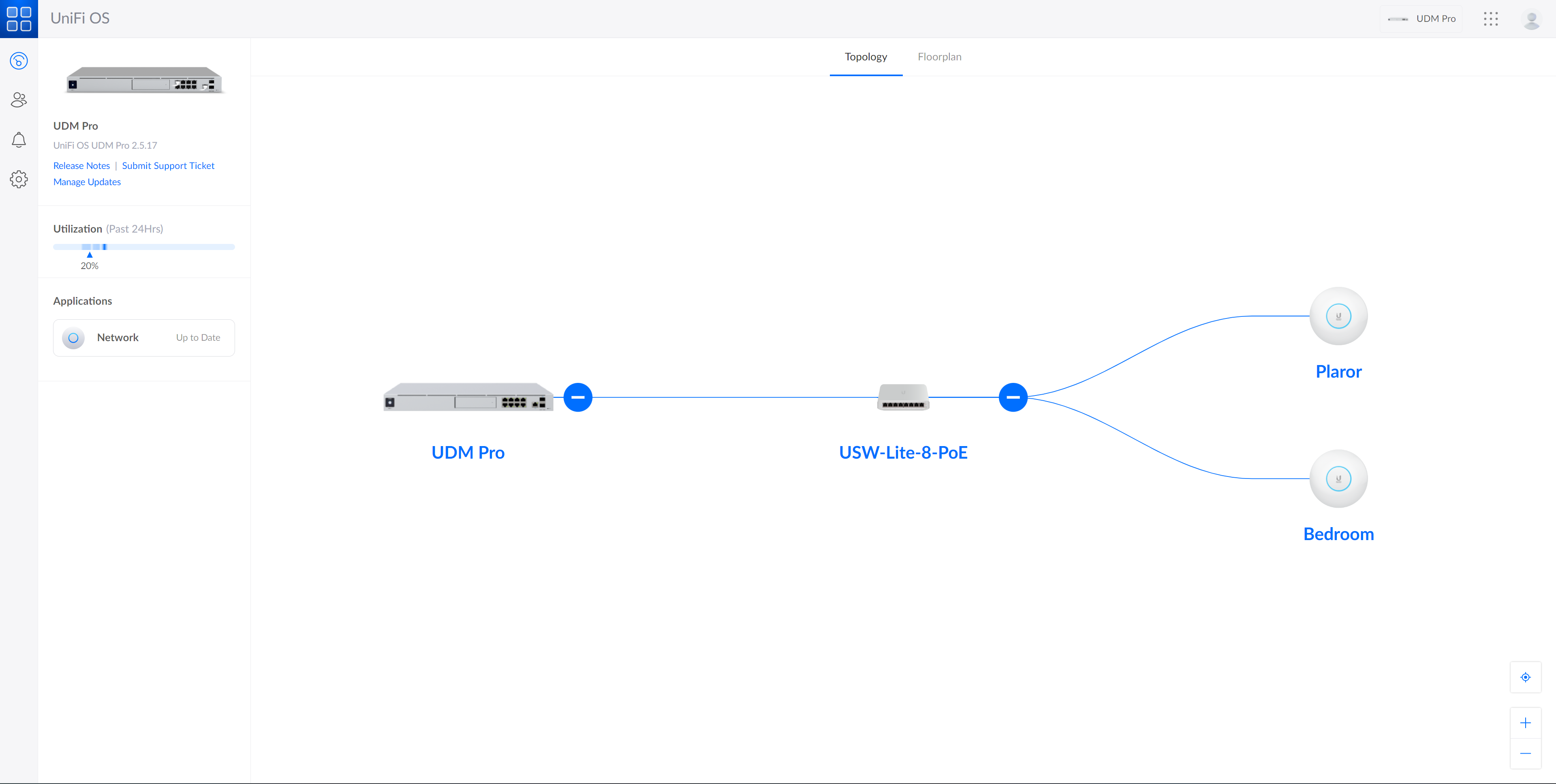1556x784 pixels.
Task: Open the UniFi OS dashboard grid logo
Action: (x=19, y=19)
